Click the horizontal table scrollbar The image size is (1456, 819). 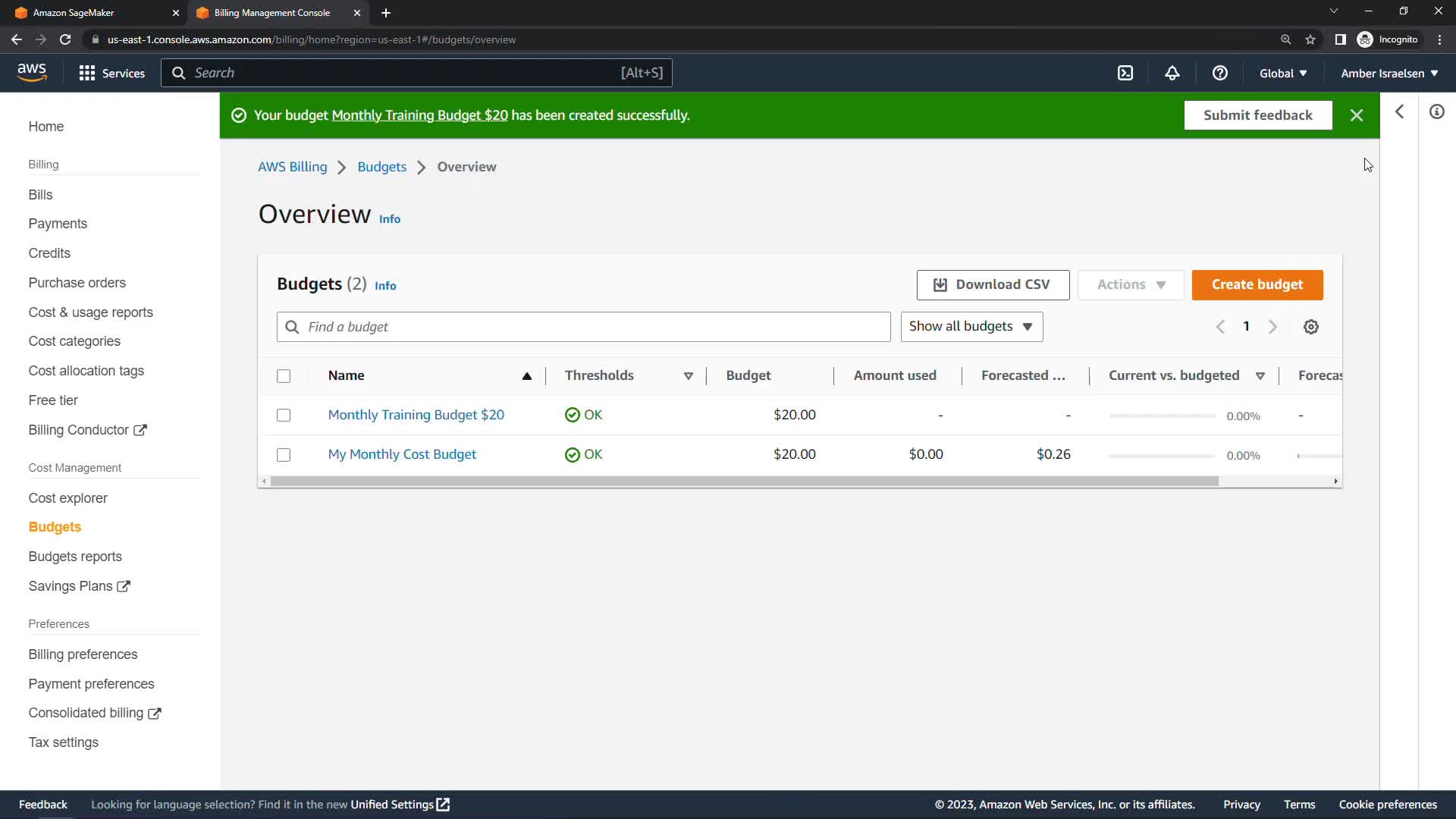click(x=743, y=482)
